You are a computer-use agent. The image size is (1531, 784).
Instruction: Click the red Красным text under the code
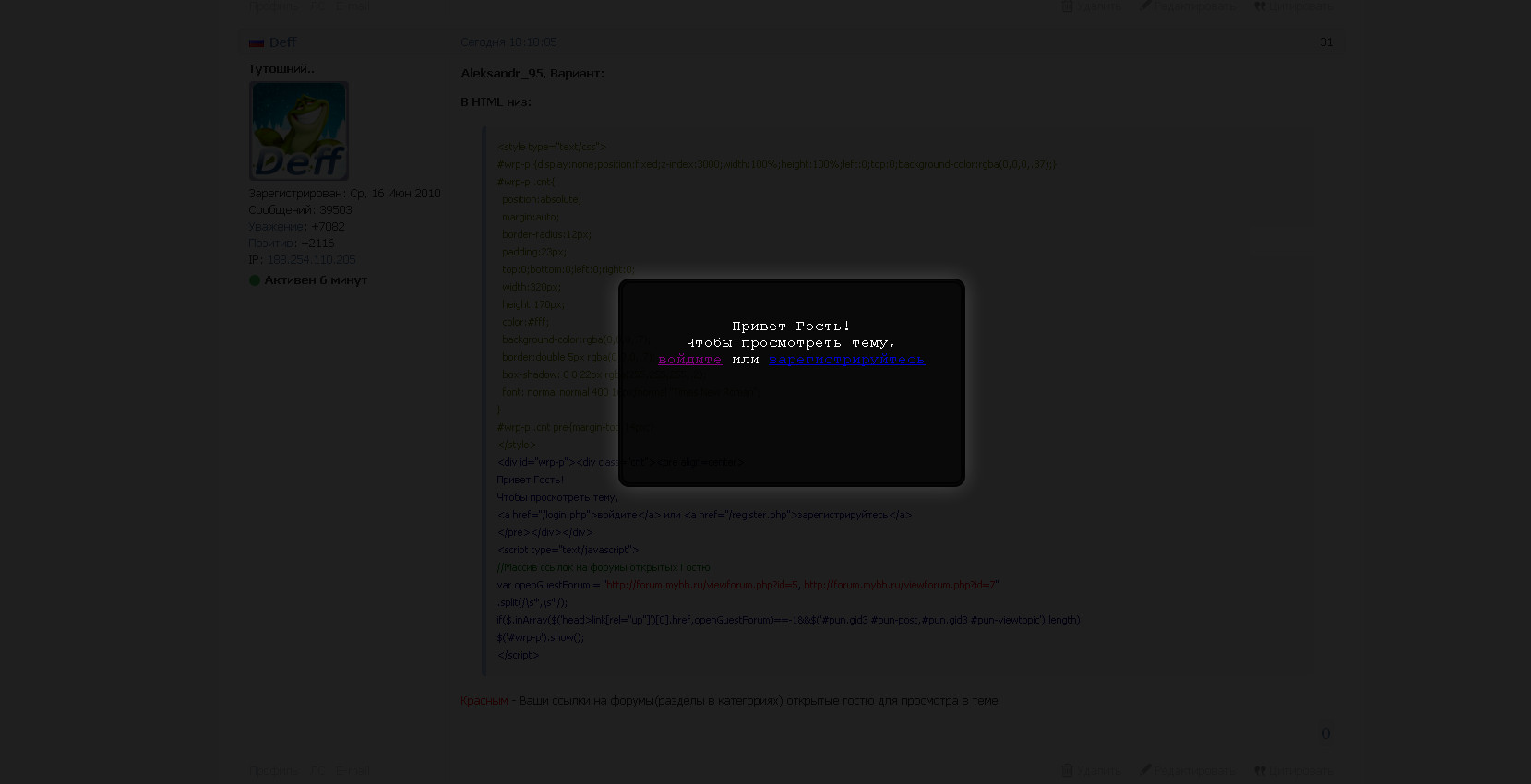tap(484, 701)
